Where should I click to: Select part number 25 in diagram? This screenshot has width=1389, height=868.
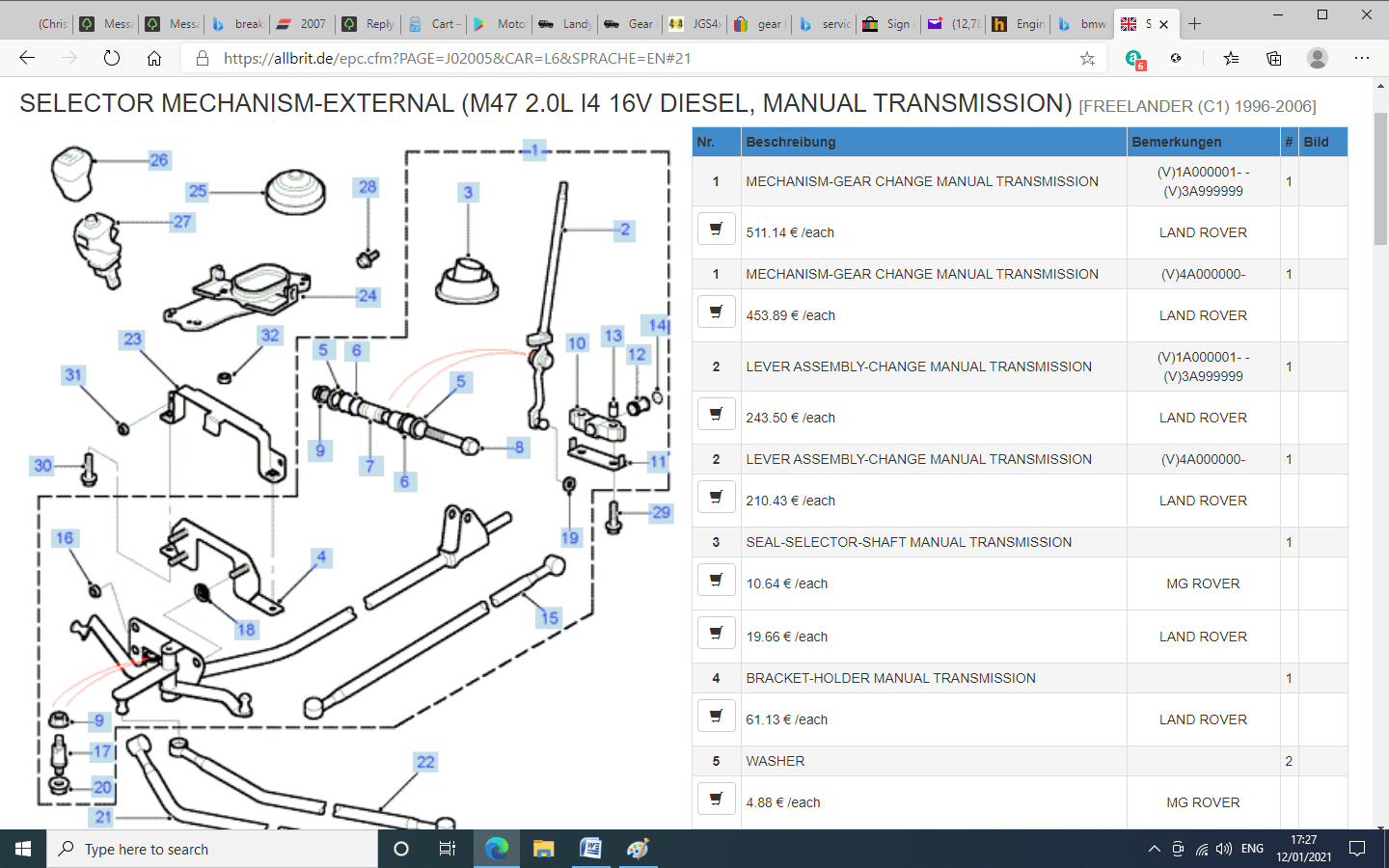[198, 191]
